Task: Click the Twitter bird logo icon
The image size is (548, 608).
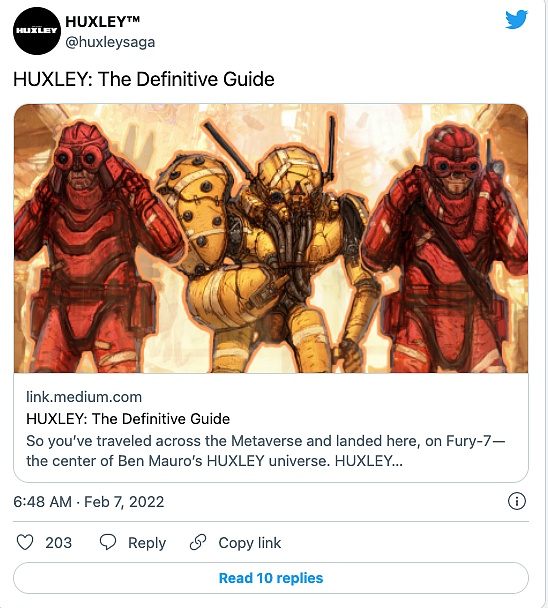Action: click(517, 20)
